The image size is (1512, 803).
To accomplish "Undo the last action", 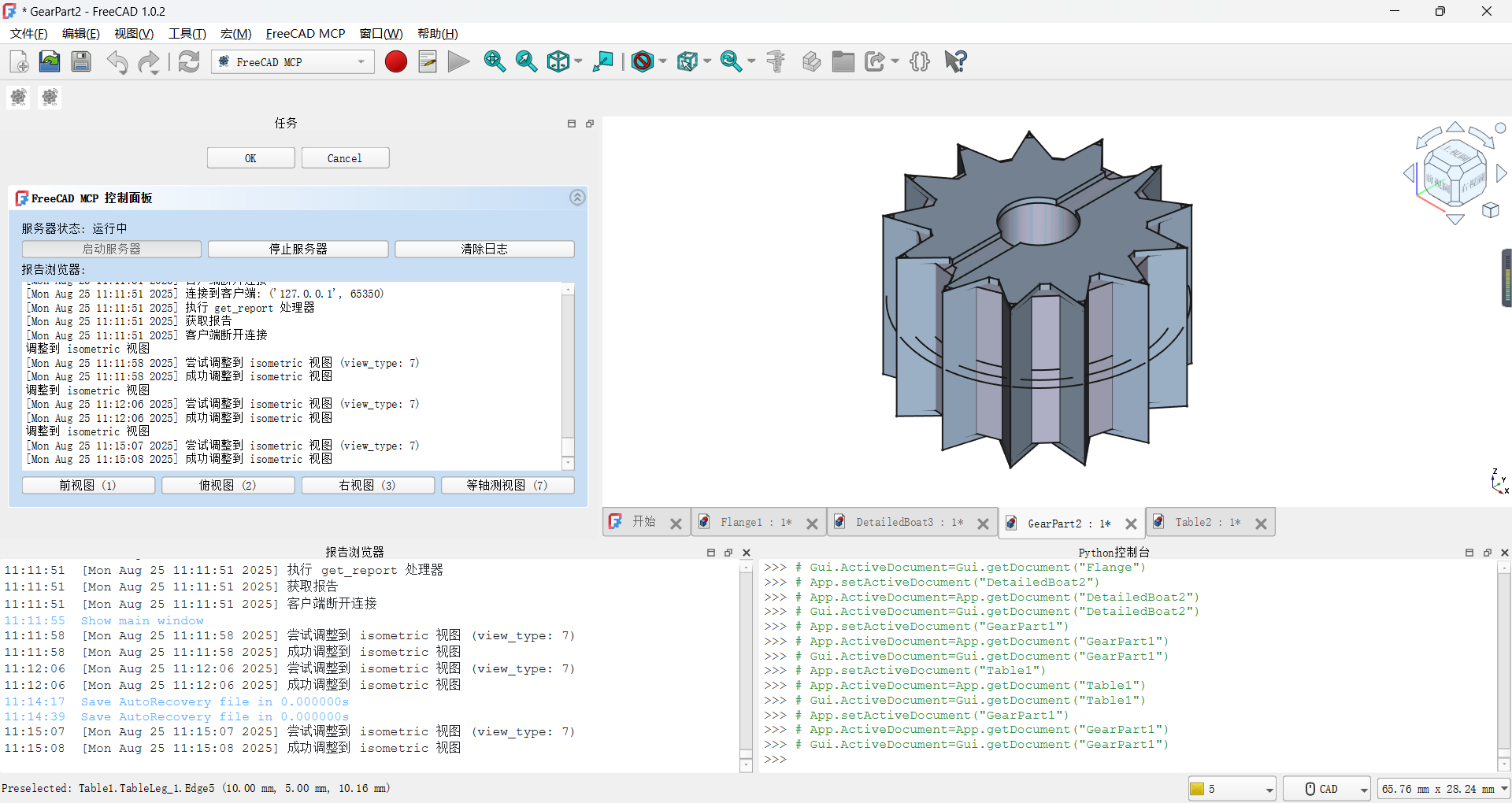I will [x=117, y=61].
